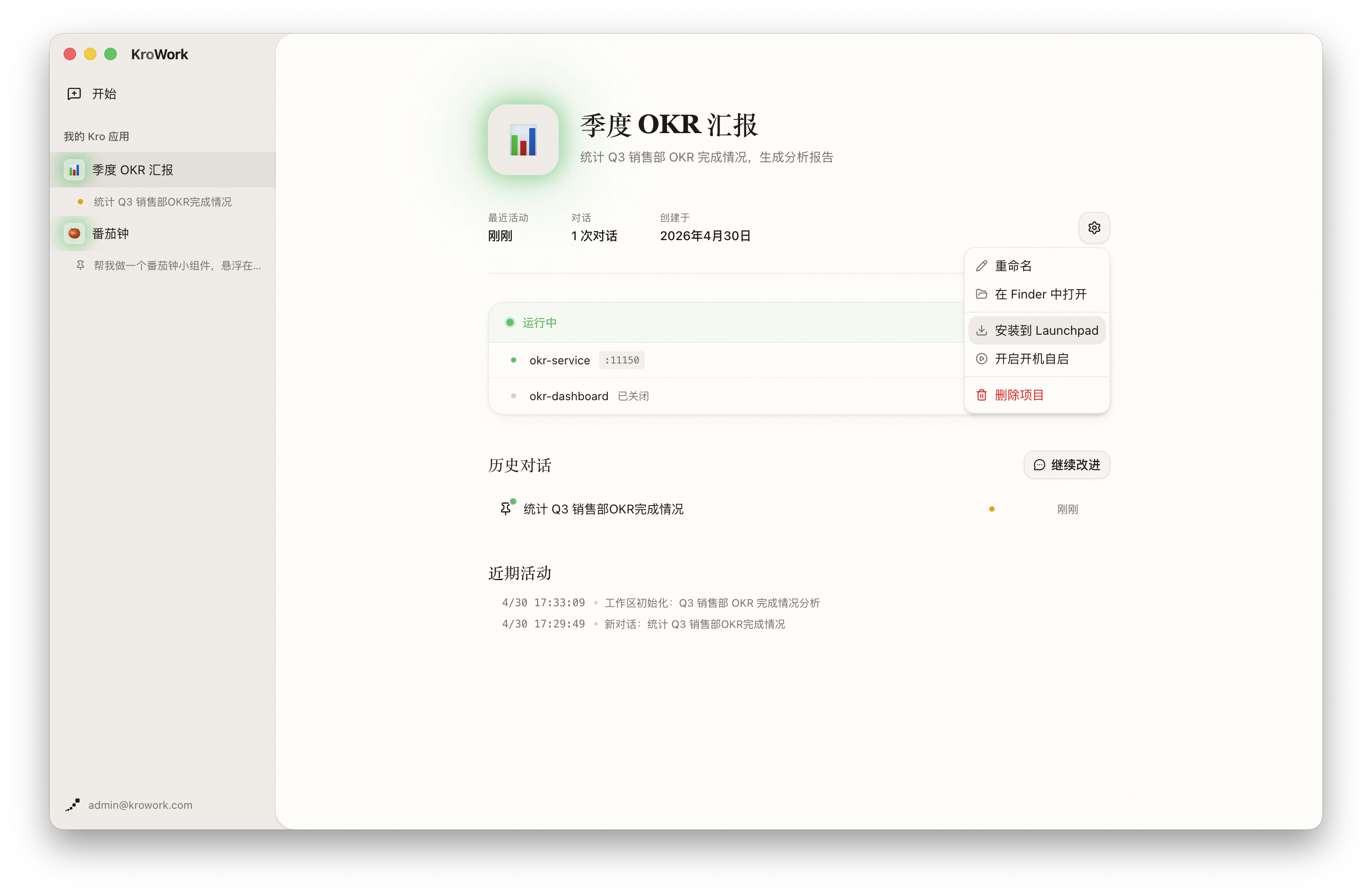Click 刚刚 timestamp in 历史对话 row
Screen dimensions: 1372x895
1067,509
